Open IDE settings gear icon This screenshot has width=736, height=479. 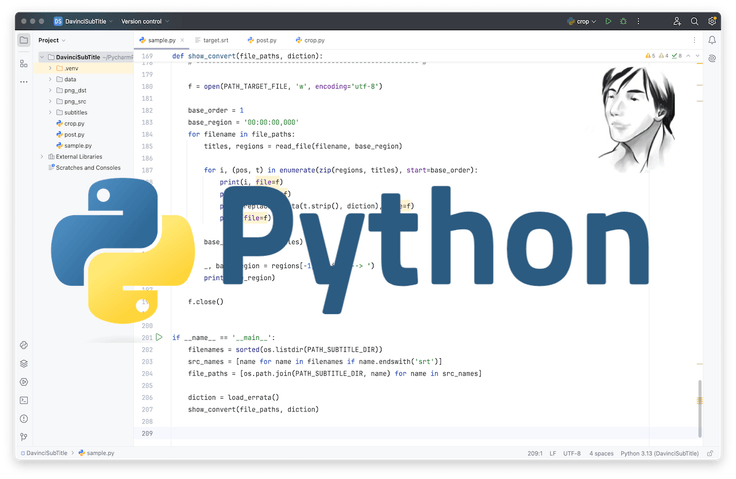point(713,20)
